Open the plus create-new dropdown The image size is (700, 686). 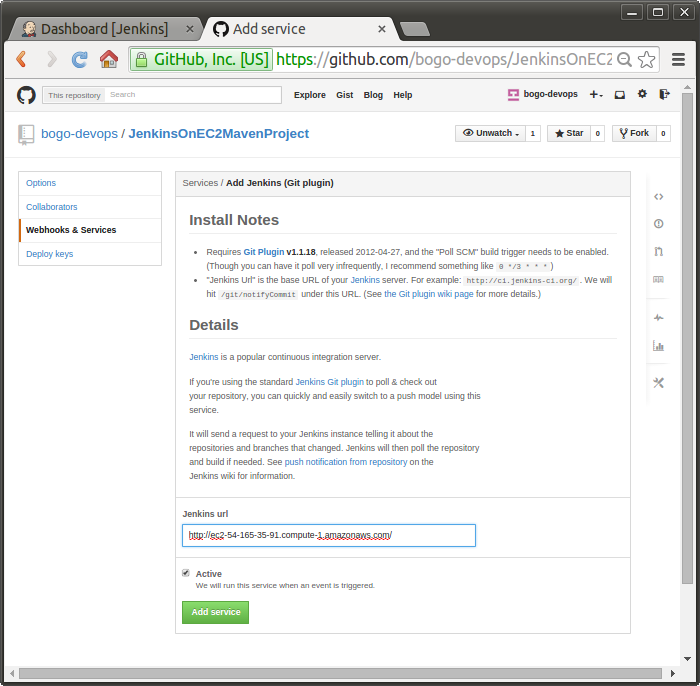coord(596,95)
